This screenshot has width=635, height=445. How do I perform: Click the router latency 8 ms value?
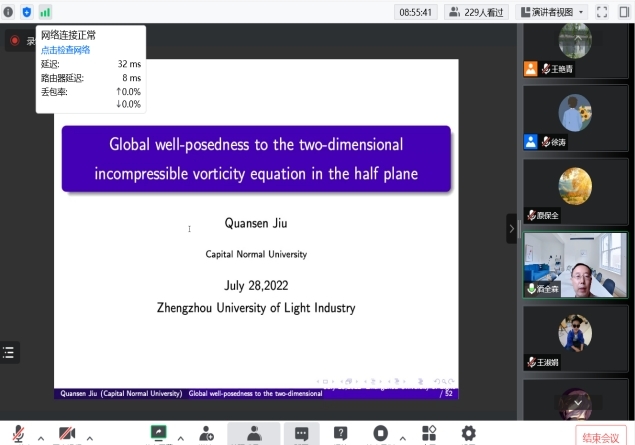pyautogui.click(x=132, y=78)
